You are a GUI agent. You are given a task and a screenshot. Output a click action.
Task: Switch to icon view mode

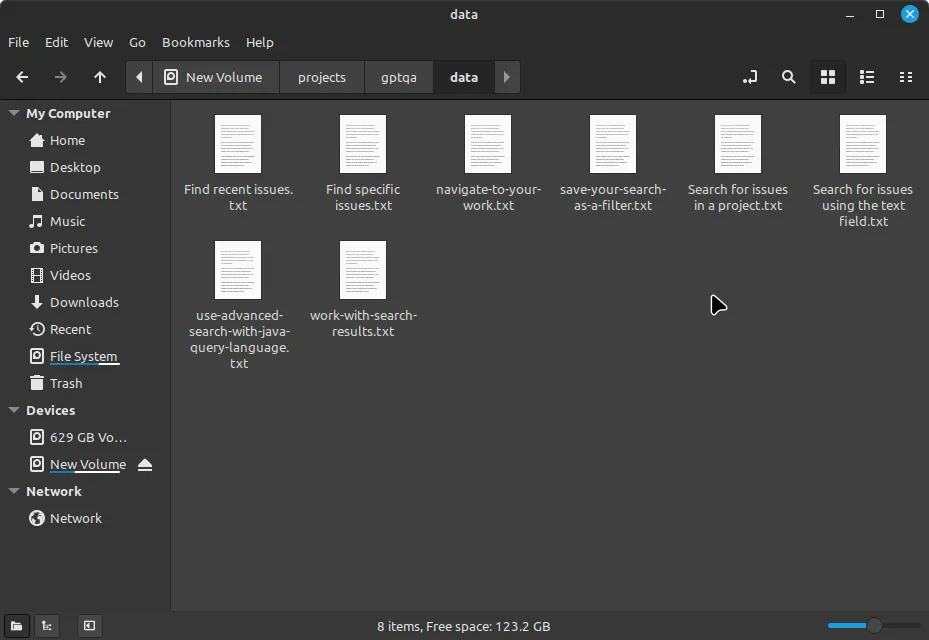tap(828, 77)
